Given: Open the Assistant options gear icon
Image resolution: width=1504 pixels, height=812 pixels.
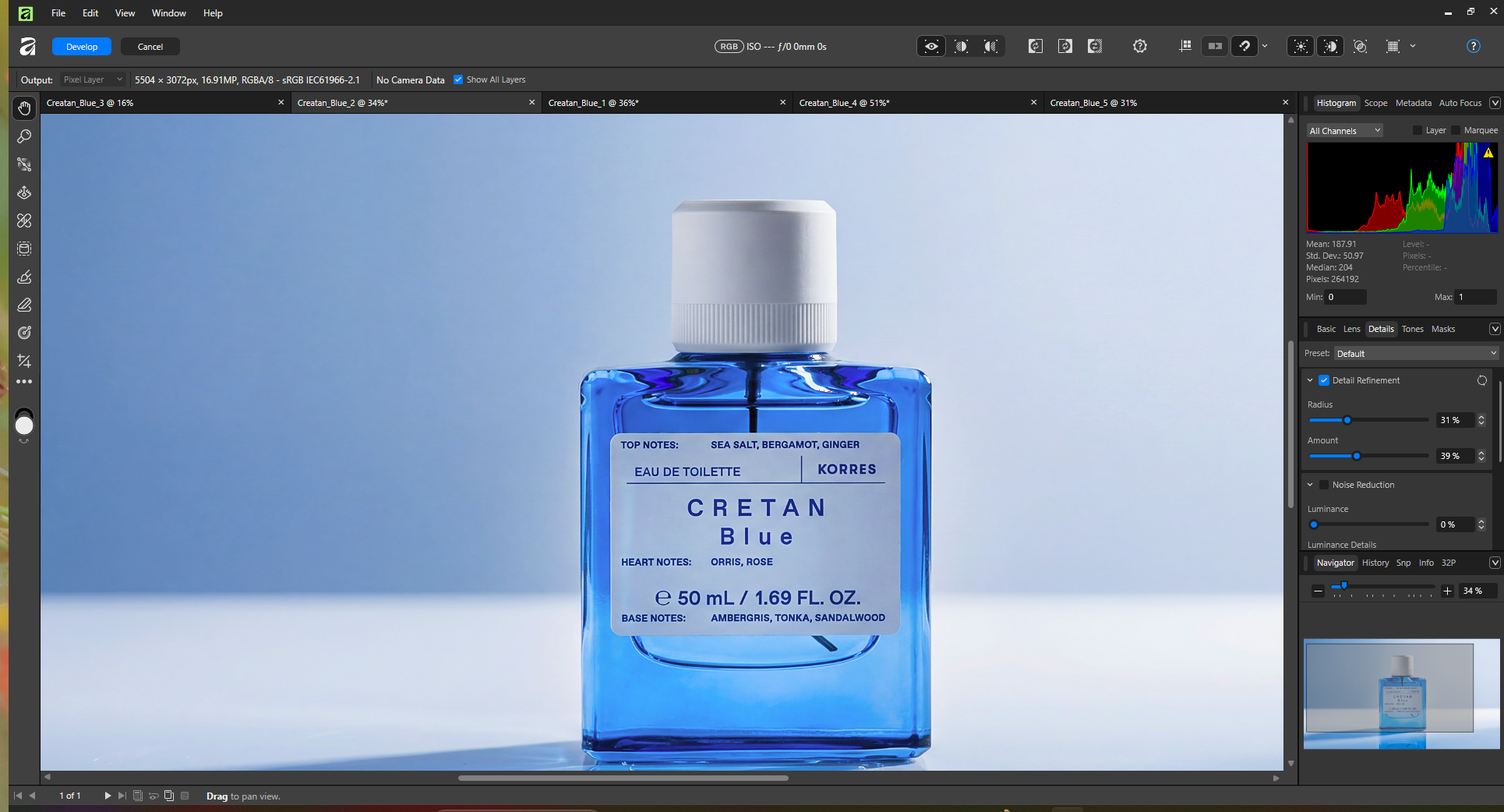Looking at the screenshot, I should tap(1140, 47).
